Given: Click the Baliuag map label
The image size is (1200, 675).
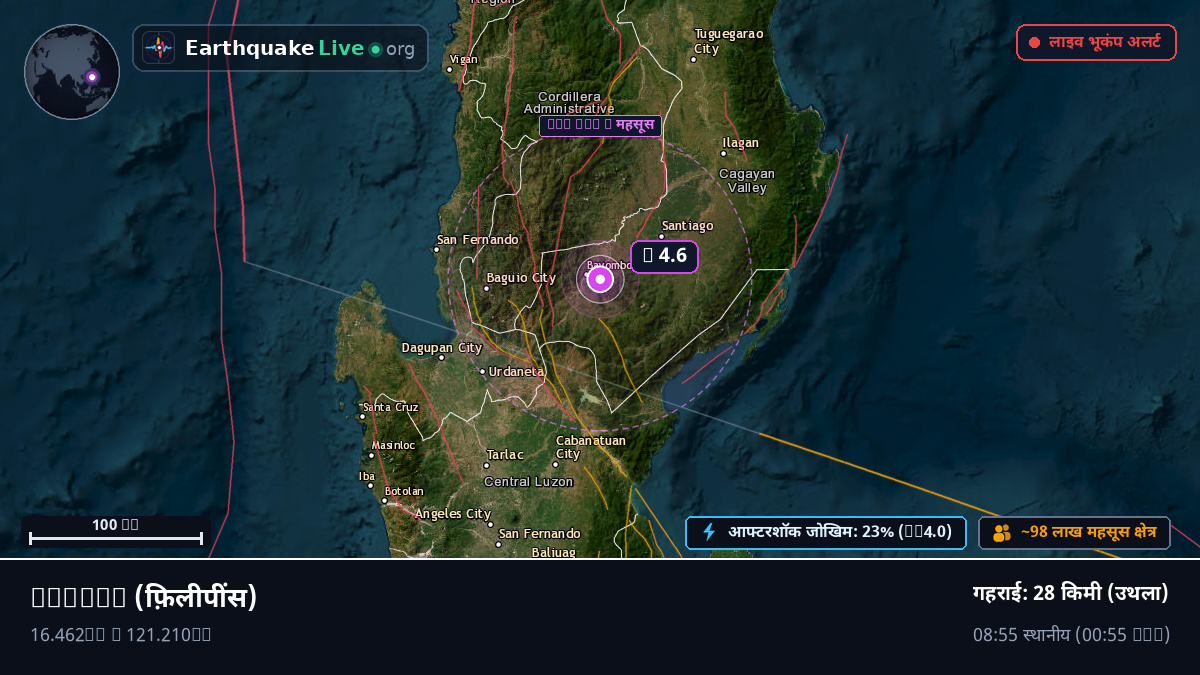Looking at the screenshot, I should click(x=554, y=552).
